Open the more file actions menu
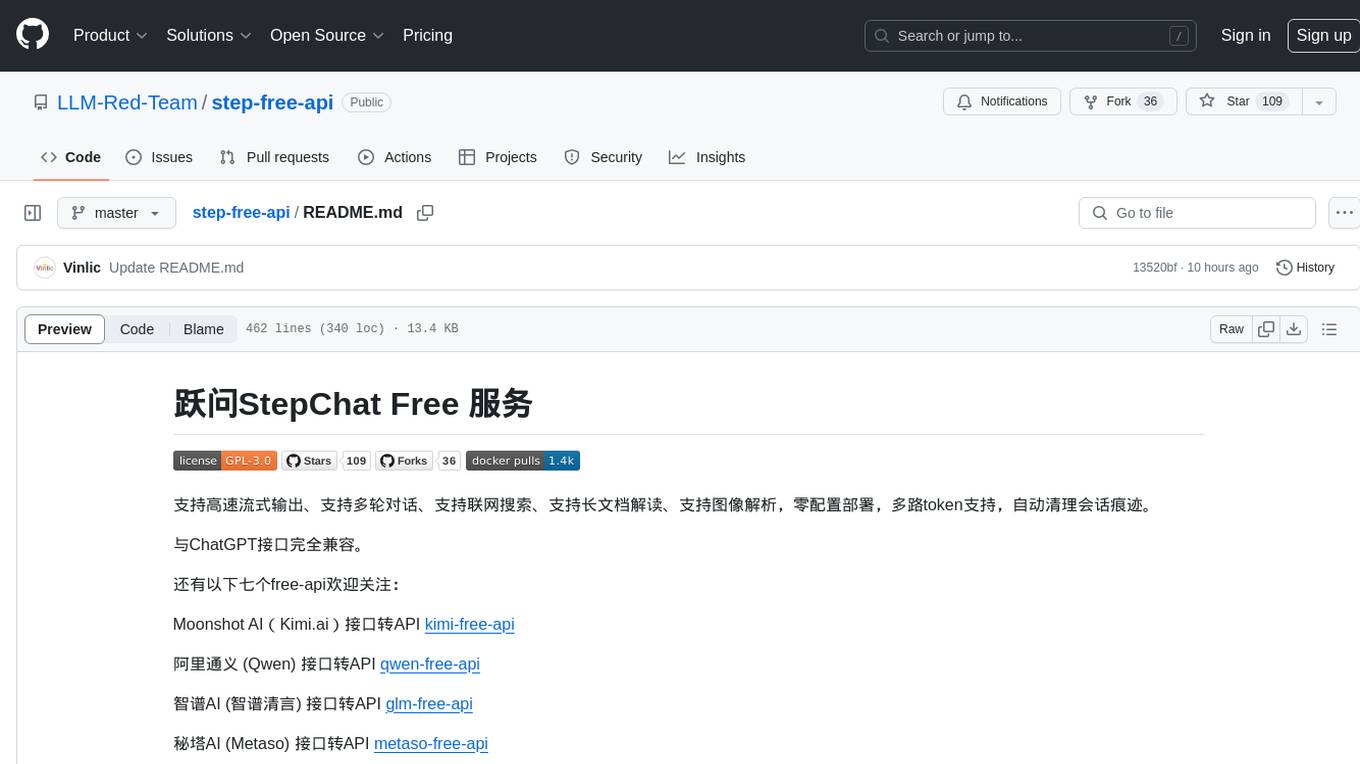The image size is (1360, 764). 1344,213
